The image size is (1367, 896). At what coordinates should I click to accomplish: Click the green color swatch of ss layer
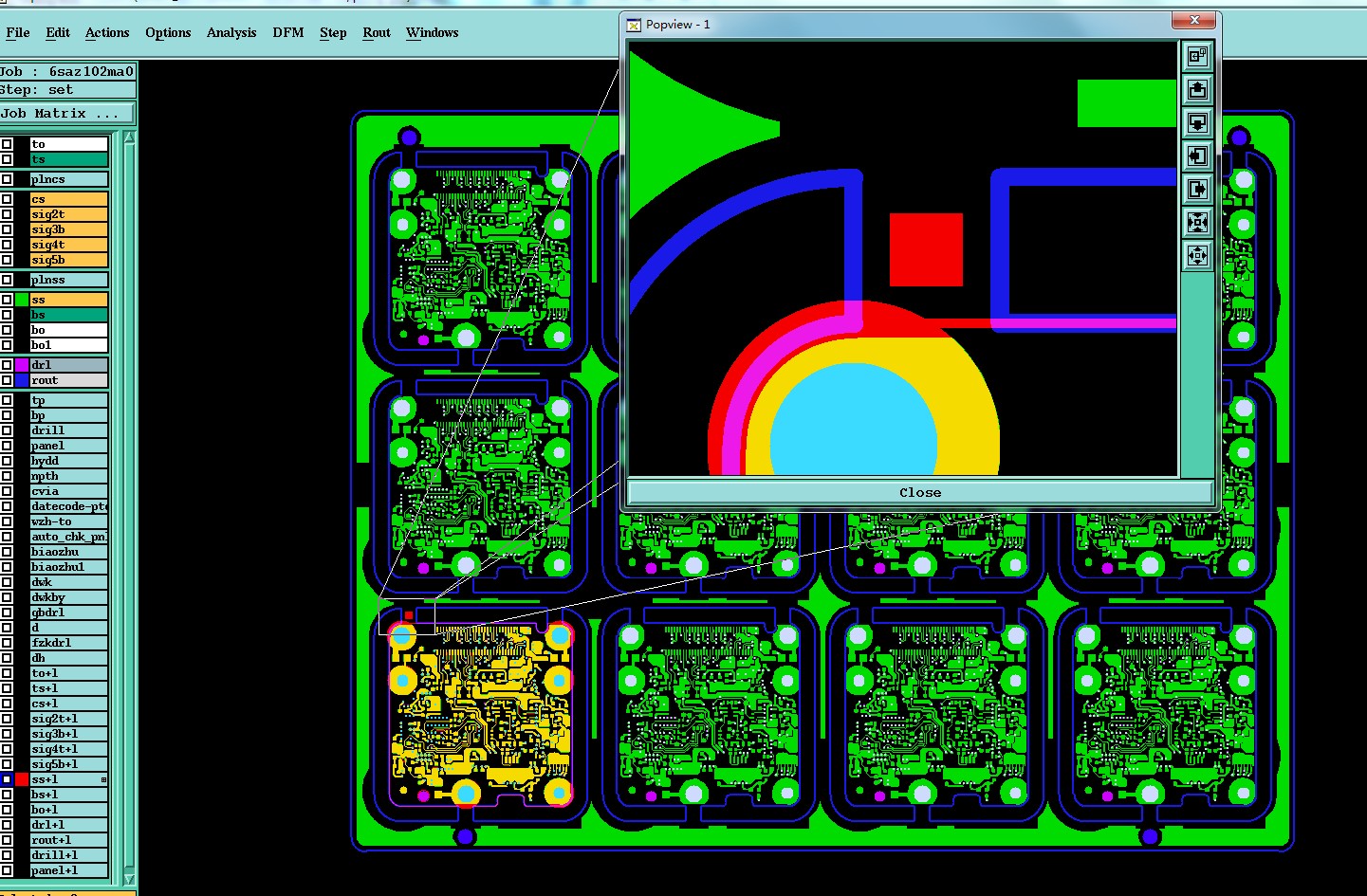(x=22, y=300)
